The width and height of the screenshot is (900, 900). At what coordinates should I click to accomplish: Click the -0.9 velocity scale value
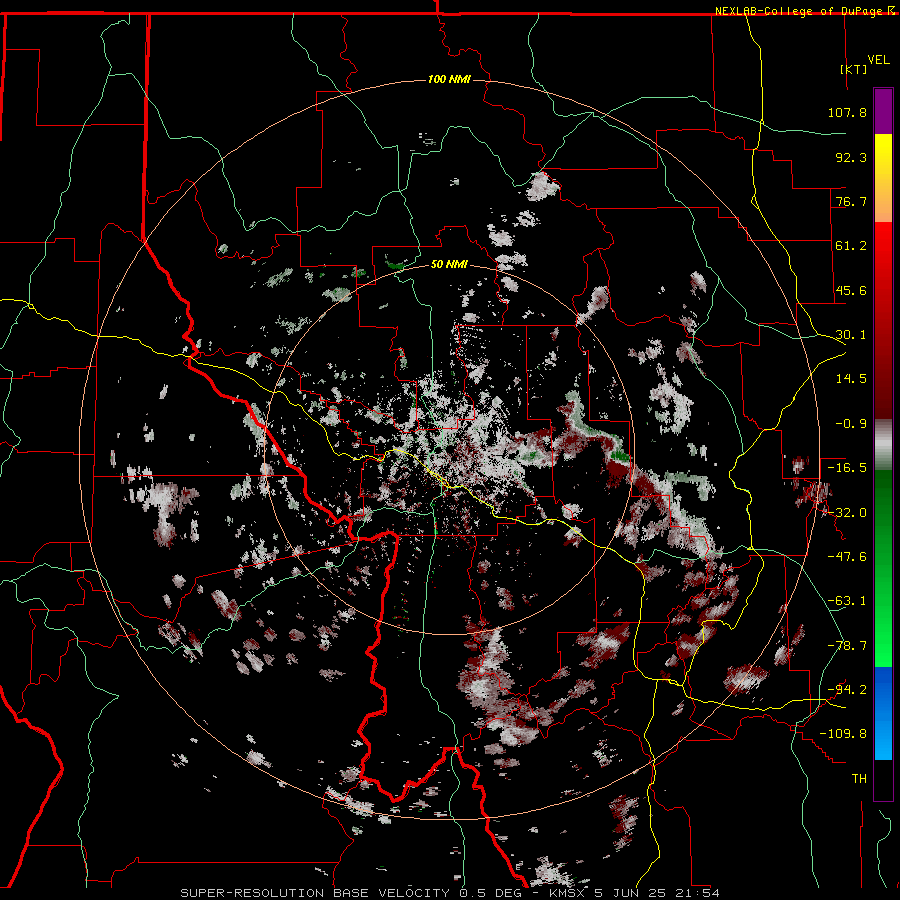click(851, 424)
